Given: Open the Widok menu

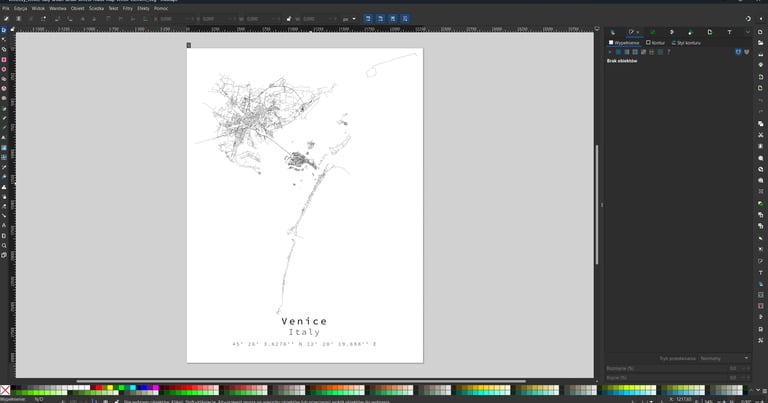Looking at the screenshot, I should (38, 8).
